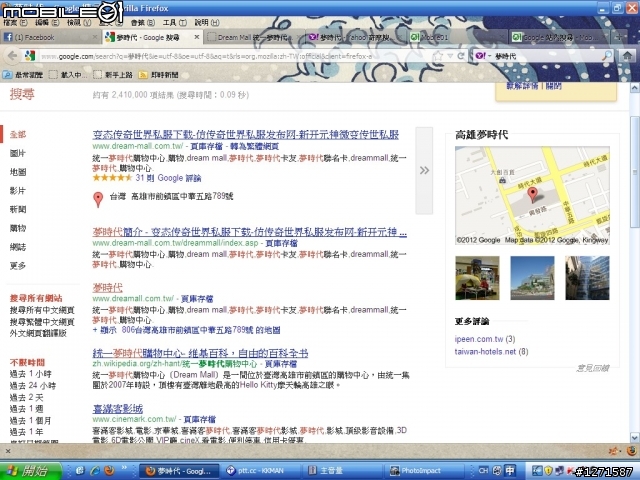Screen dimensions: 640x480
Task: Filter results to 過去 1 週
Action: [x=26, y=409]
